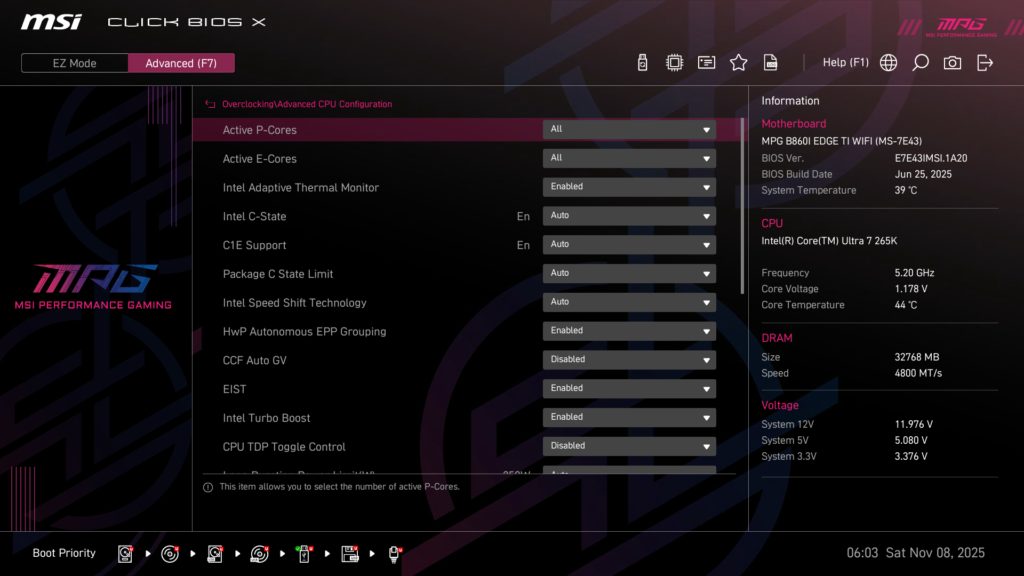The height and width of the screenshot is (576, 1024).
Task: Open the M-Flash USB utility icon
Action: pyautogui.click(x=641, y=61)
